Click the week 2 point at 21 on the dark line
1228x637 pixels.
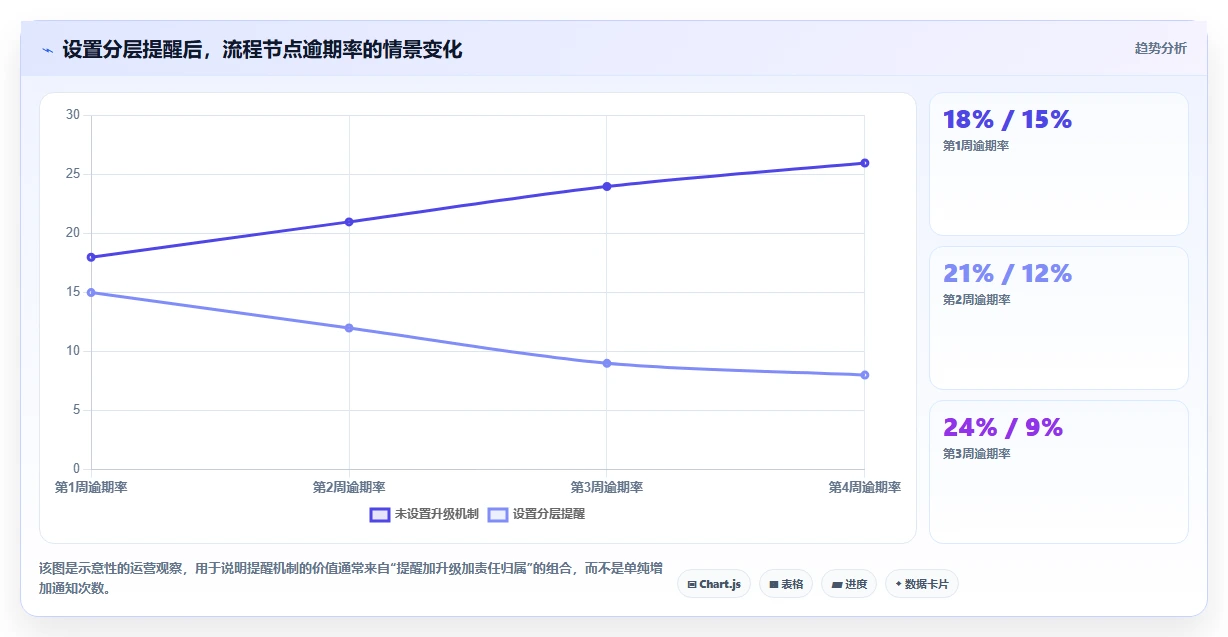(349, 222)
